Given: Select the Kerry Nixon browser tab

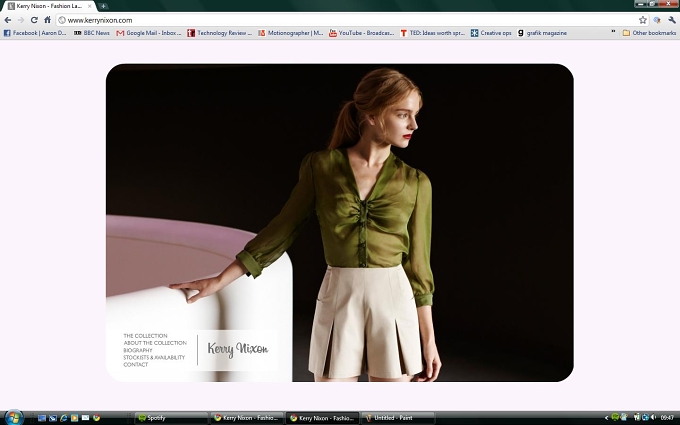Looking at the screenshot, I should [49, 6].
